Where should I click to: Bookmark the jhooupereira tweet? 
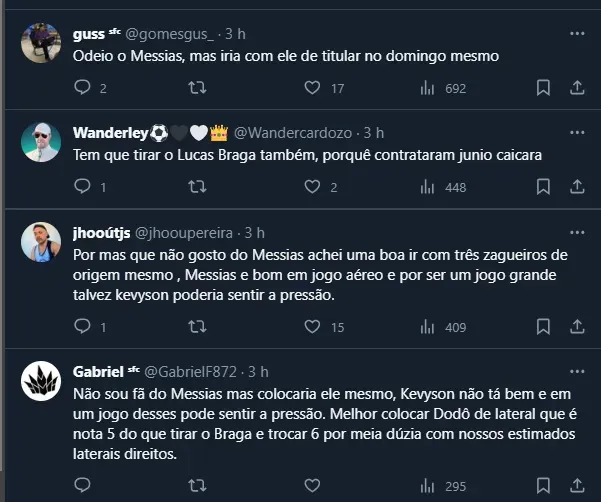[x=543, y=327]
